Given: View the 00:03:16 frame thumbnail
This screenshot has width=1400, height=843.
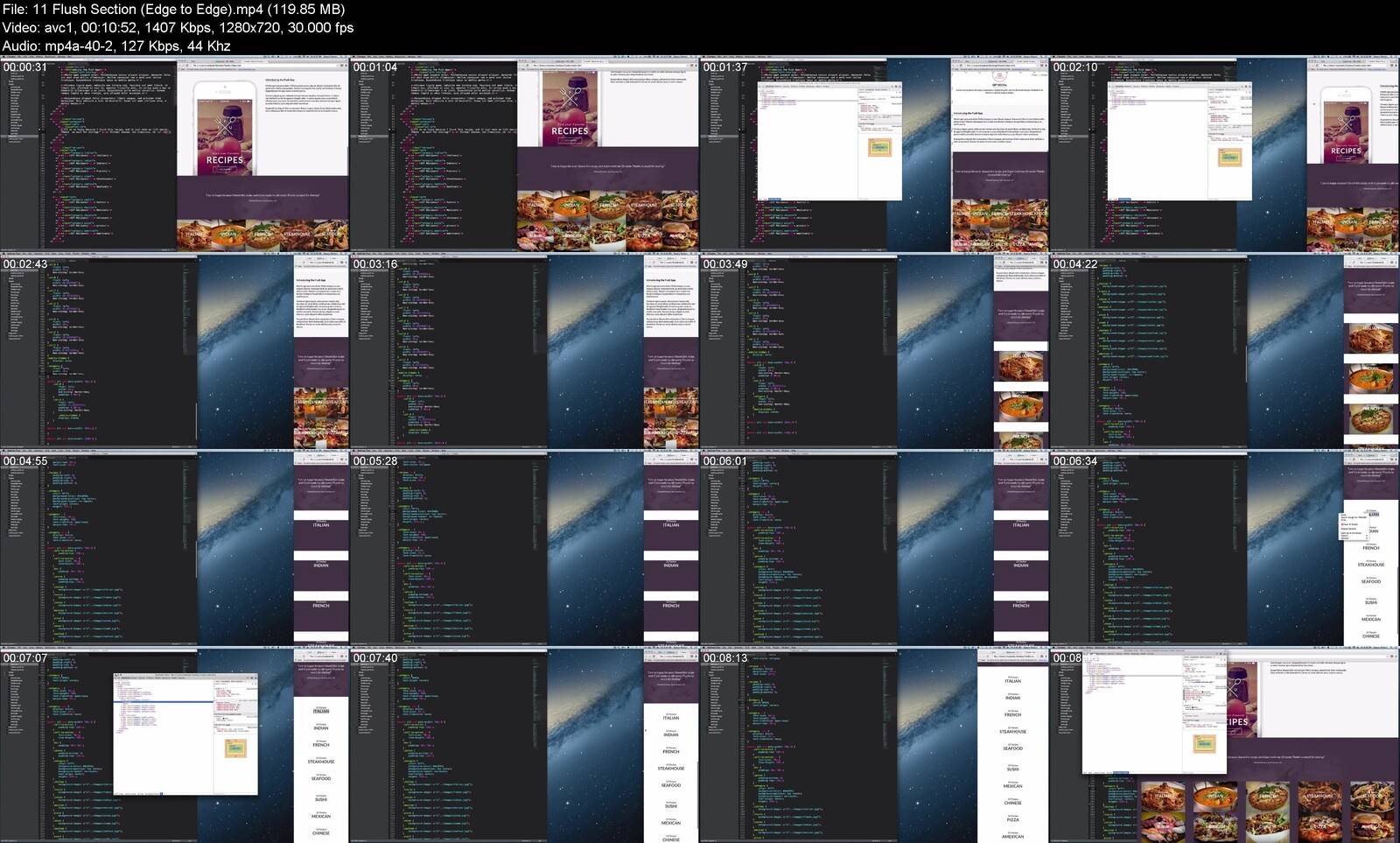Looking at the screenshot, I should coord(525,351).
